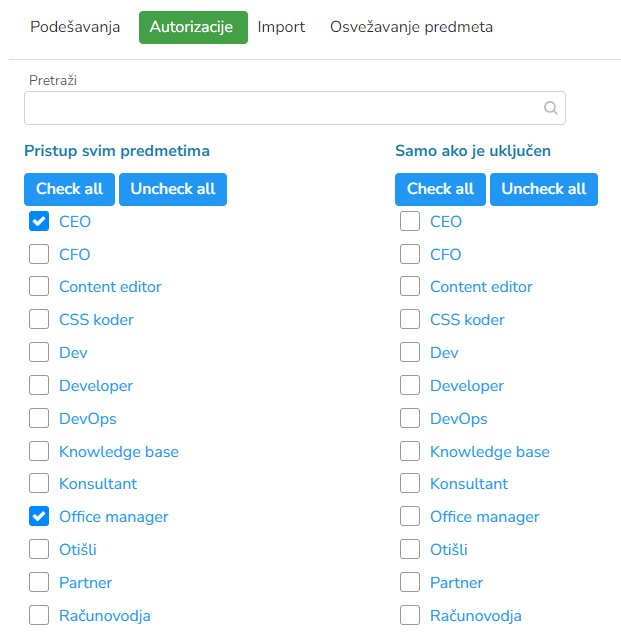
Task: Uncheck CEO under Pristup svim predmetima
Action: coord(39,221)
